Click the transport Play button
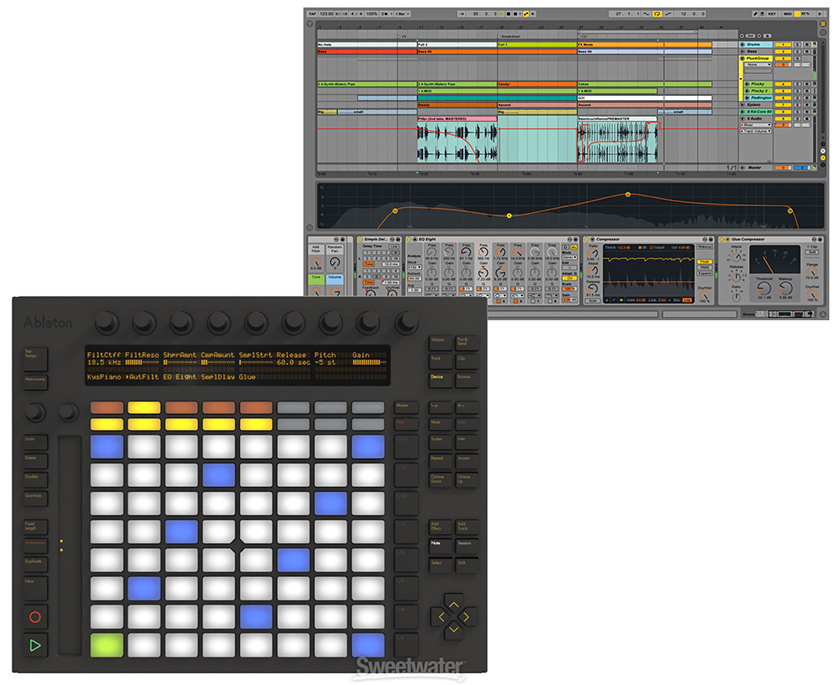This screenshot has width=840, height=685. (x=501, y=13)
